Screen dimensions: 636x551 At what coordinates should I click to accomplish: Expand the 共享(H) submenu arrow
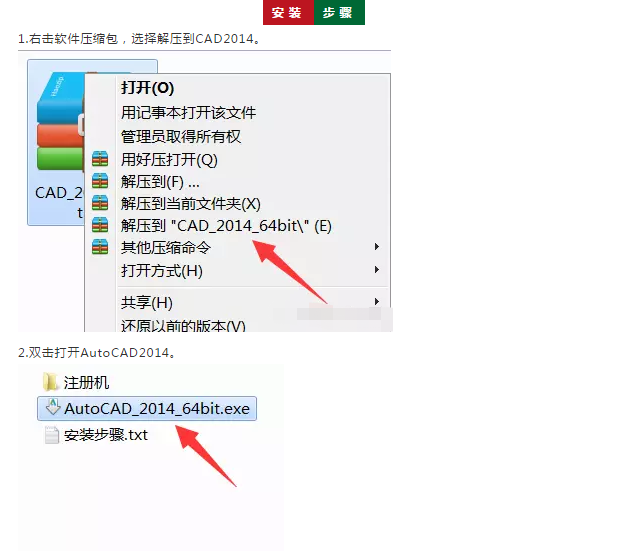click(x=377, y=301)
